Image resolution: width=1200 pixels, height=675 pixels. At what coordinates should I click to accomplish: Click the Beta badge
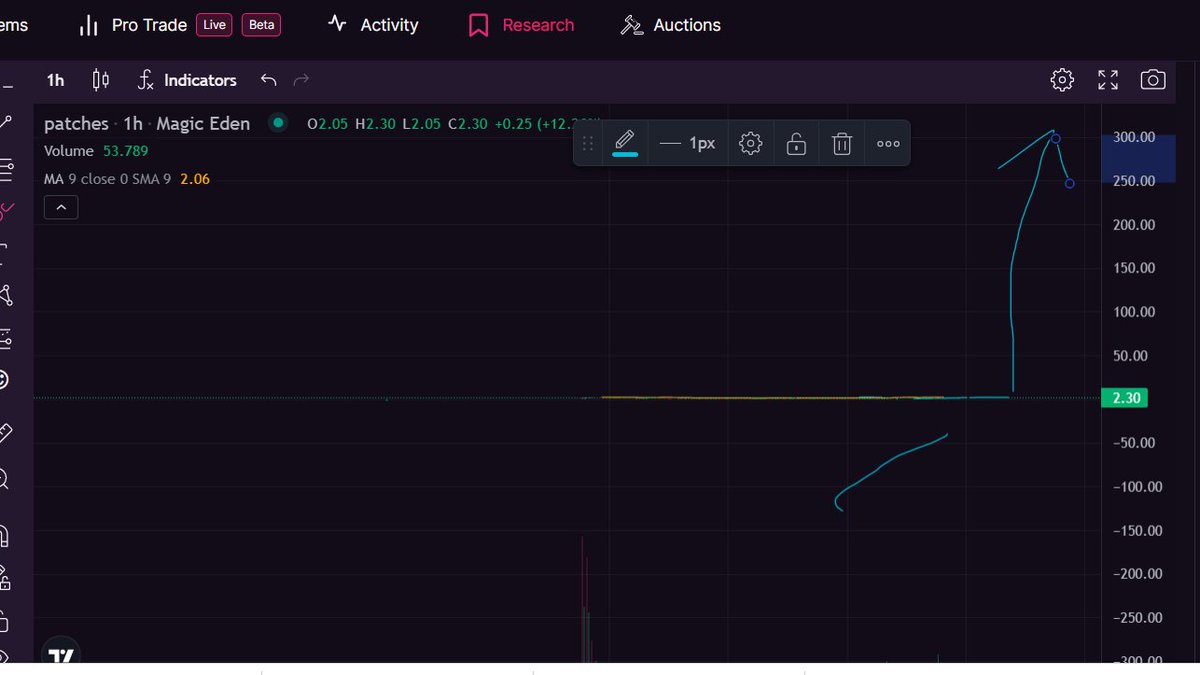pos(261,25)
